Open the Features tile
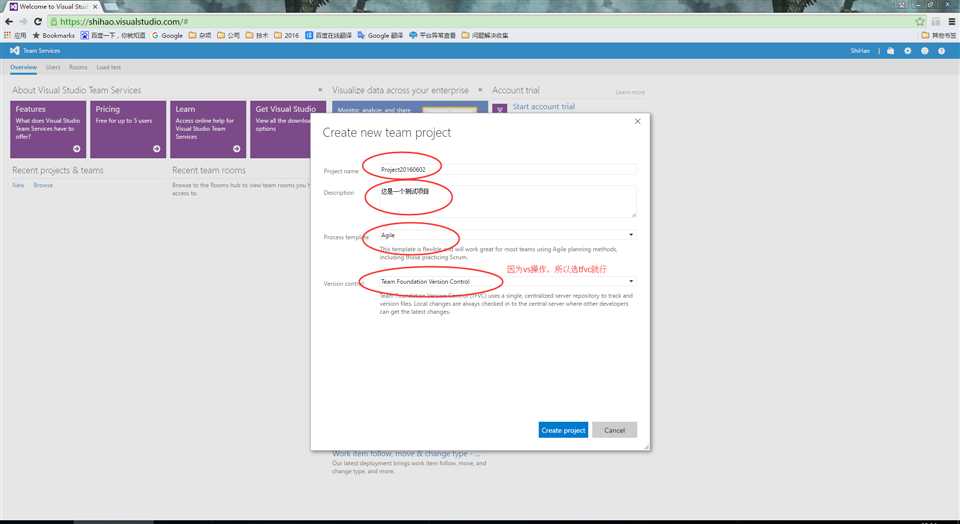Image resolution: width=960 pixels, height=524 pixels. coord(48,129)
